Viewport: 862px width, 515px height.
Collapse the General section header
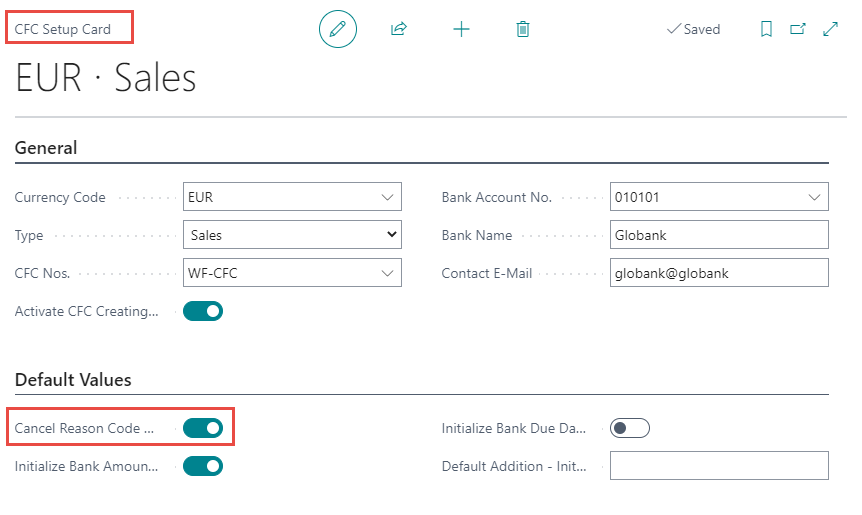click(46, 148)
